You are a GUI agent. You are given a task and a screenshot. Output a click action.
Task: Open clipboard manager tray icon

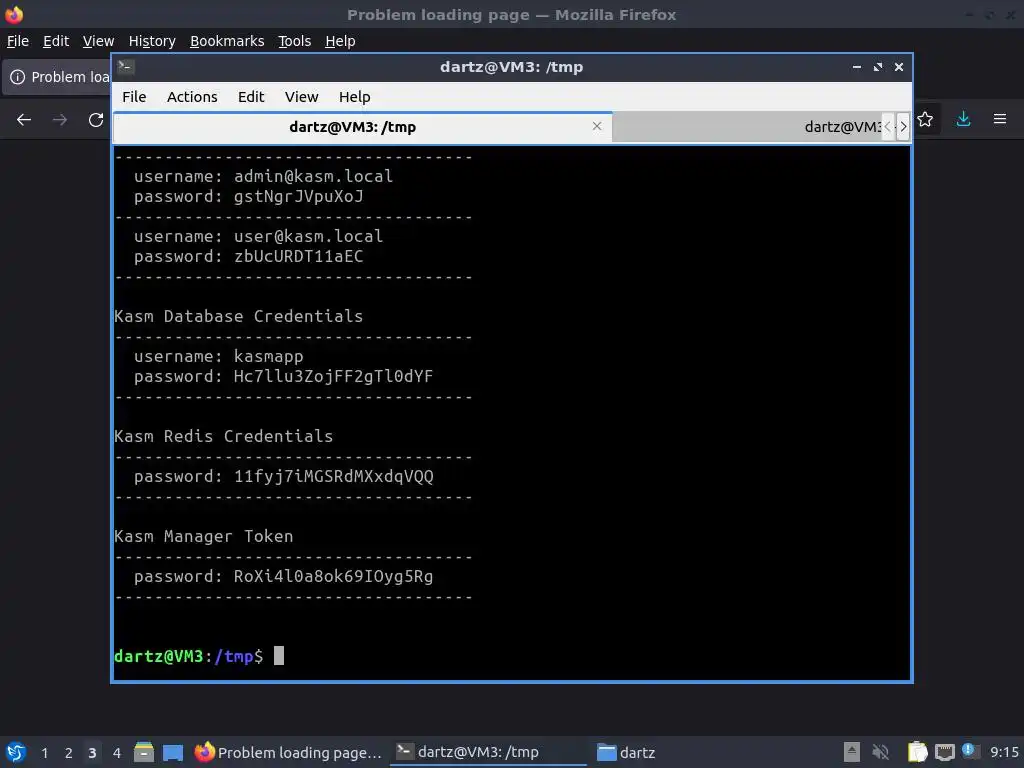[918, 752]
